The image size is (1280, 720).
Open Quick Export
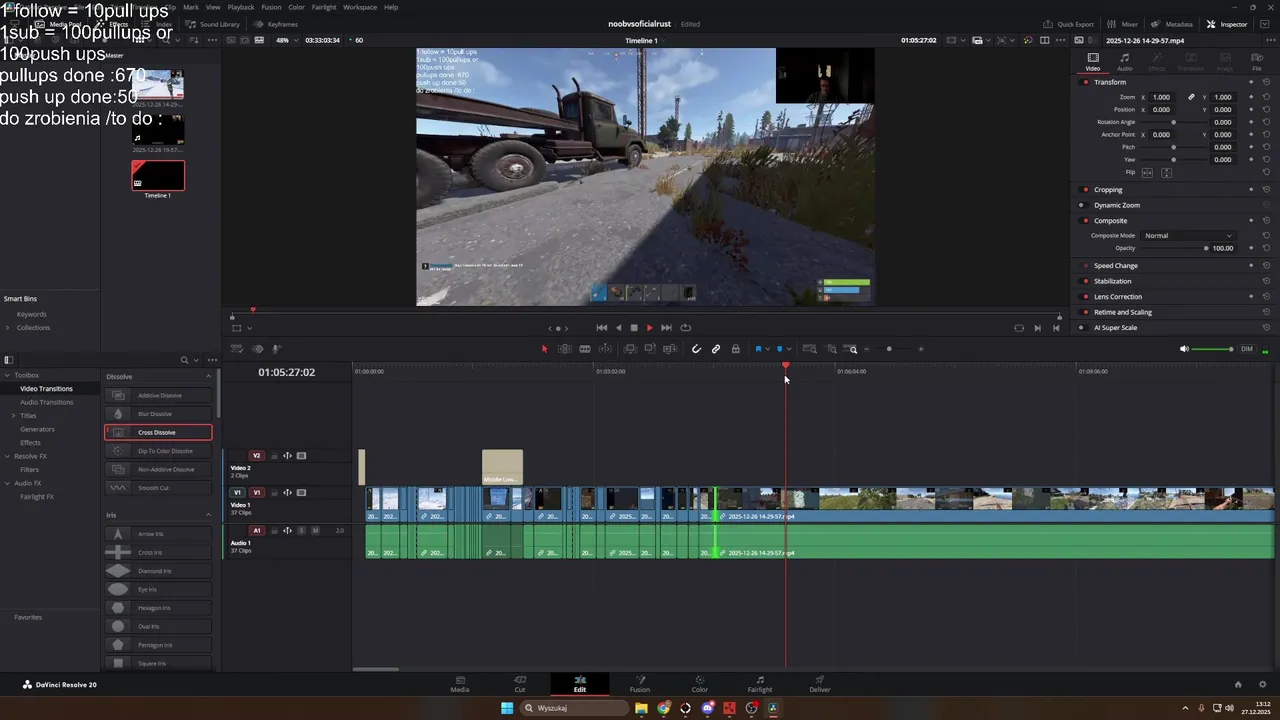[1068, 24]
